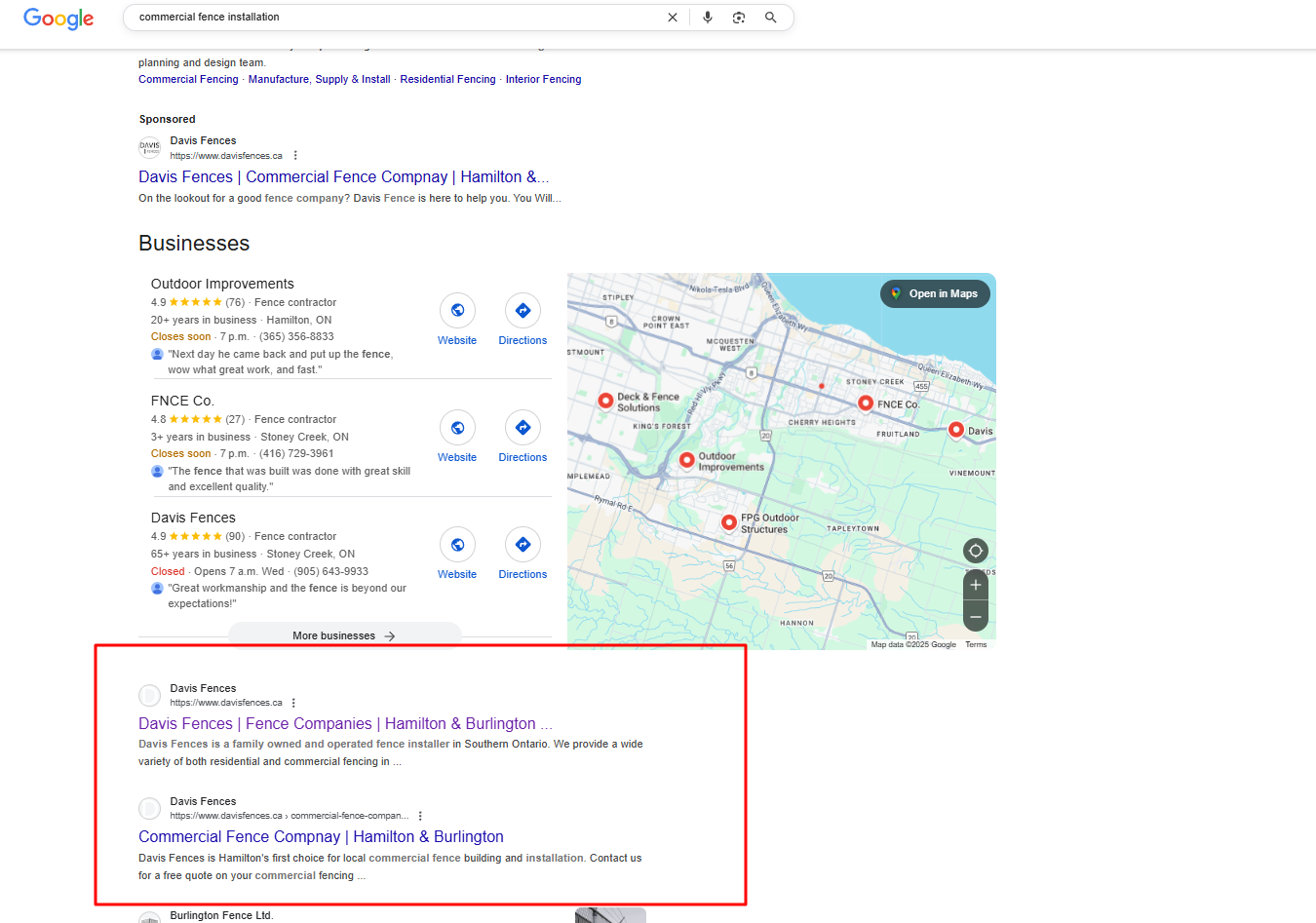The height and width of the screenshot is (923, 1316).
Task: Open FNCE Co. website globe icon
Action: pyautogui.click(x=457, y=428)
